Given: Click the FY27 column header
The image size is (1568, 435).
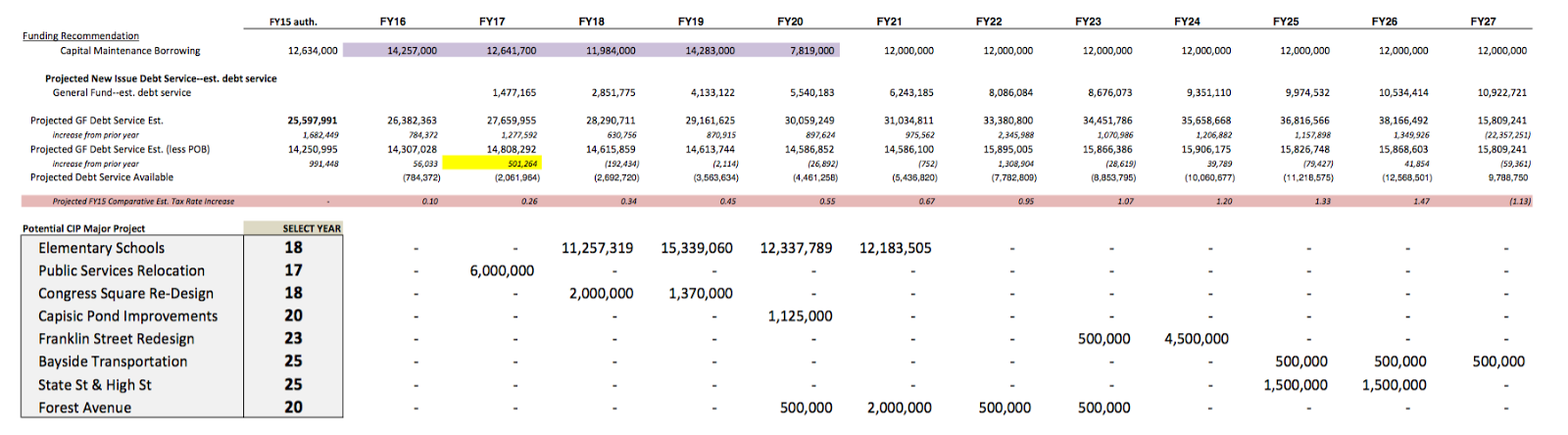Looking at the screenshot, I should pyautogui.click(x=1483, y=22).
